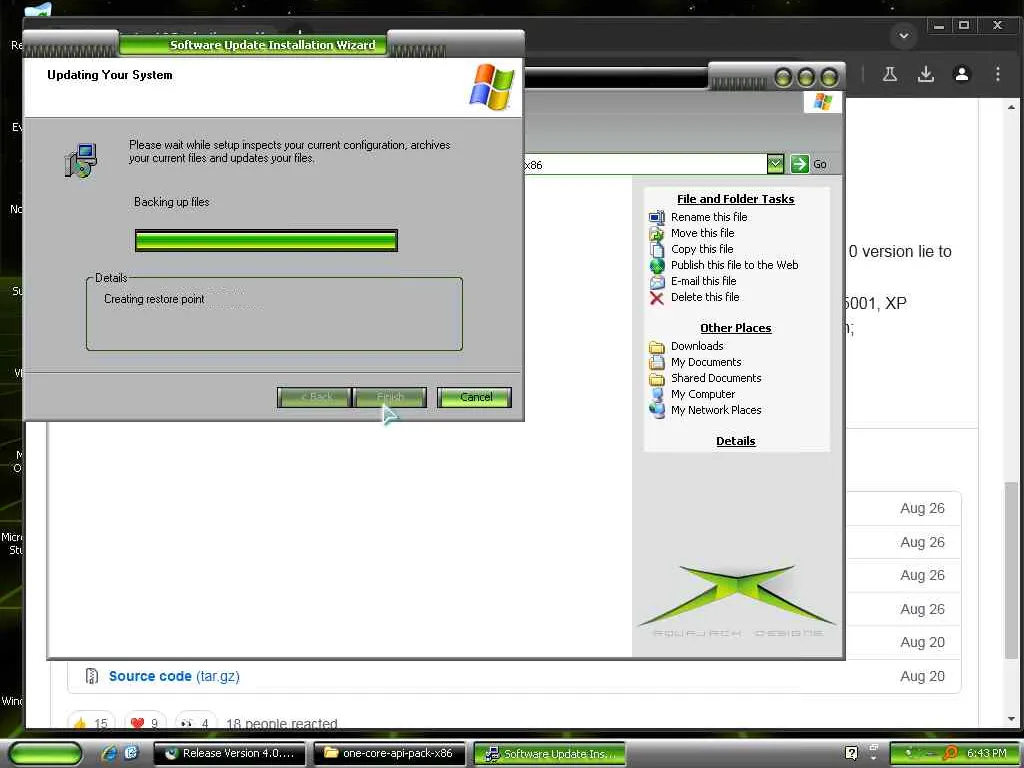The width and height of the screenshot is (1024, 768).
Task: Click the Explorer address bar field
Action: tap(645, 165)
